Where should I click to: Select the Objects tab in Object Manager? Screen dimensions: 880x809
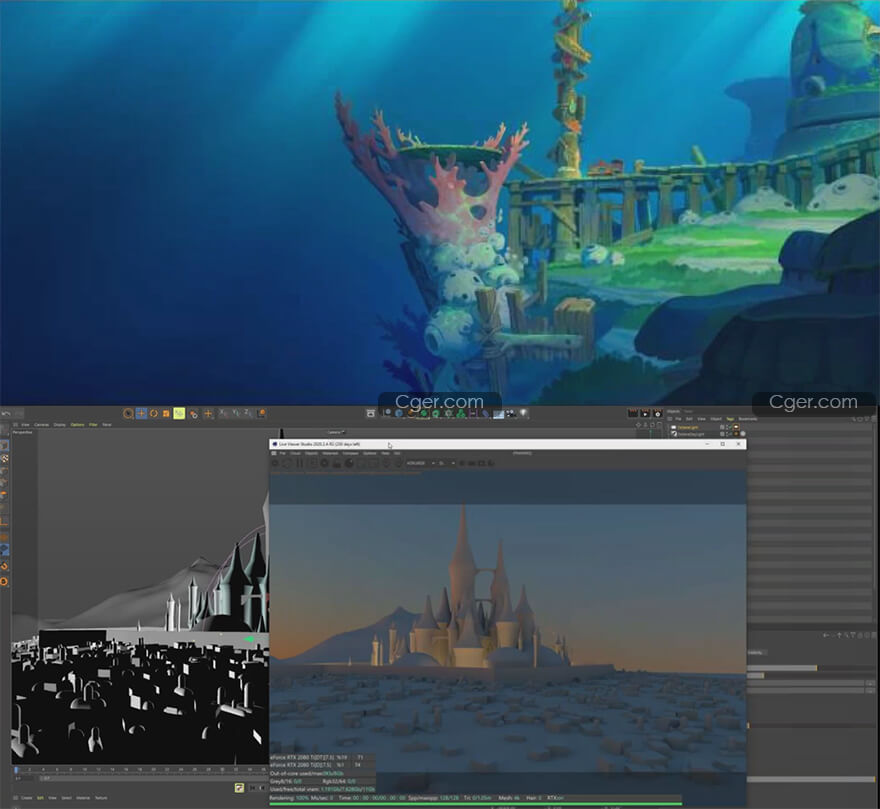[x=673, y=412]
